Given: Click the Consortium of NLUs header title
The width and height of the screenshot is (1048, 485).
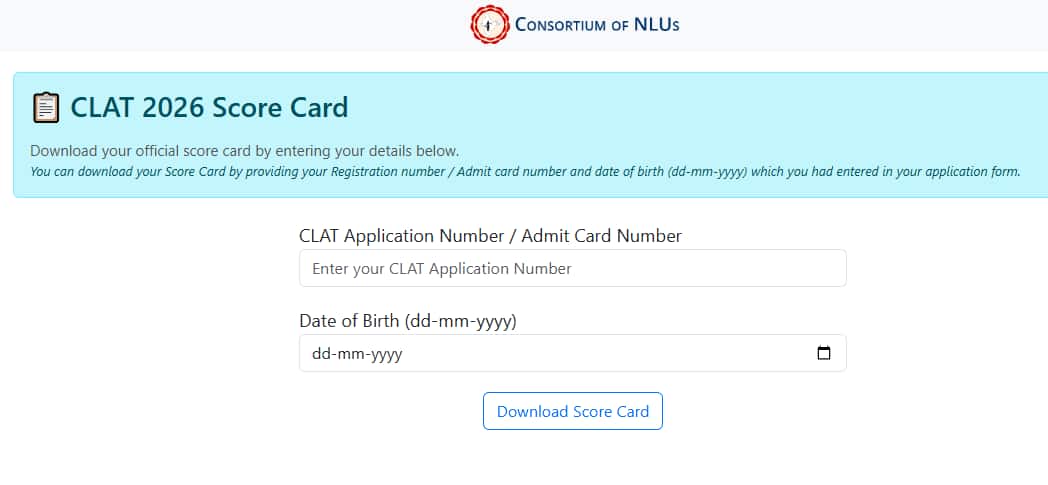Looking at the screenshot, I should coord(597,25).
